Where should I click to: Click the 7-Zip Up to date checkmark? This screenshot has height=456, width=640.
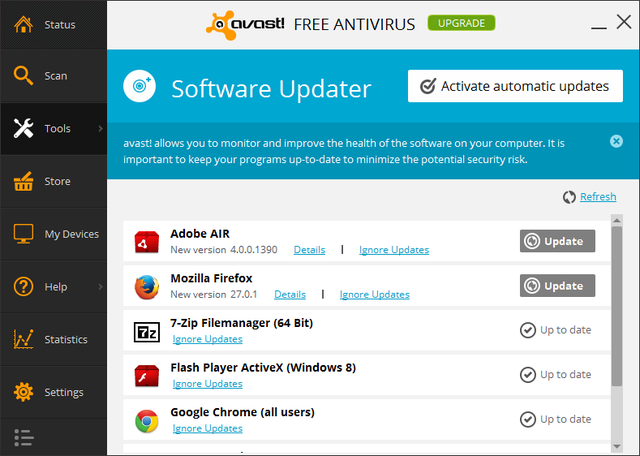pyautogui.click(x=528, y=330)
